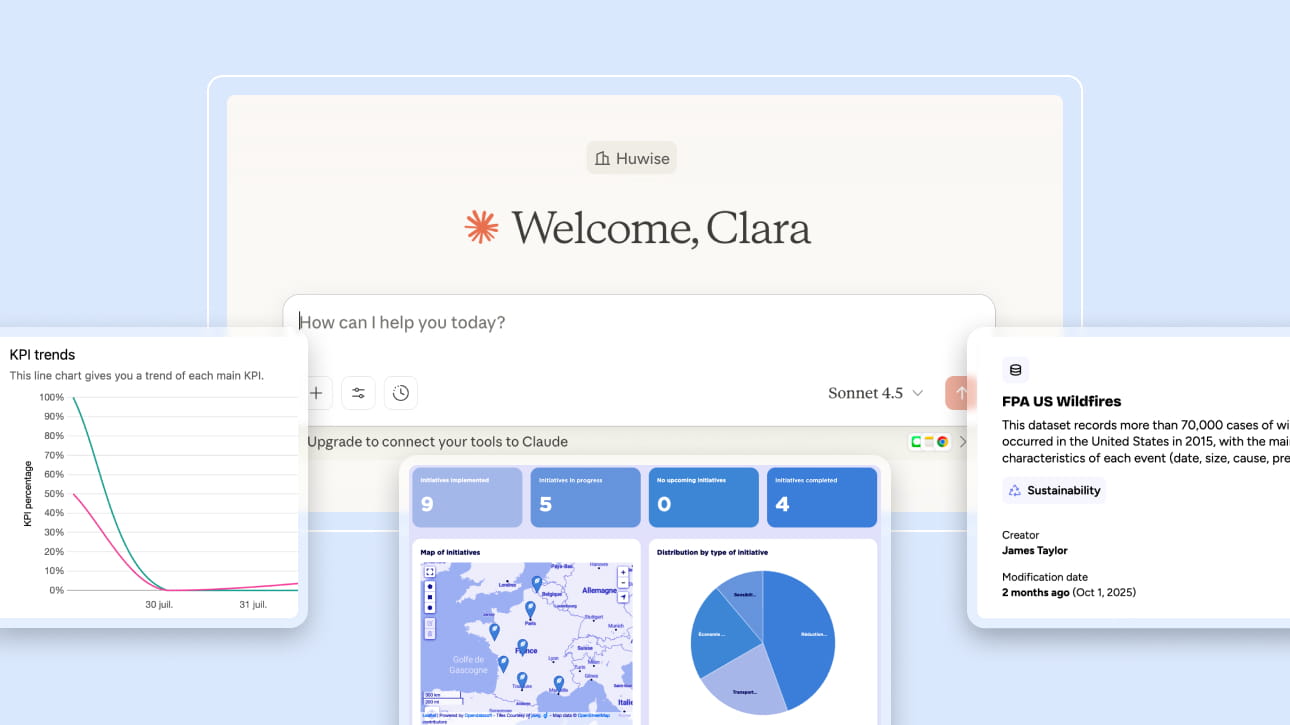Click the database icon above FPA US Wildfires

point(1015,370)
